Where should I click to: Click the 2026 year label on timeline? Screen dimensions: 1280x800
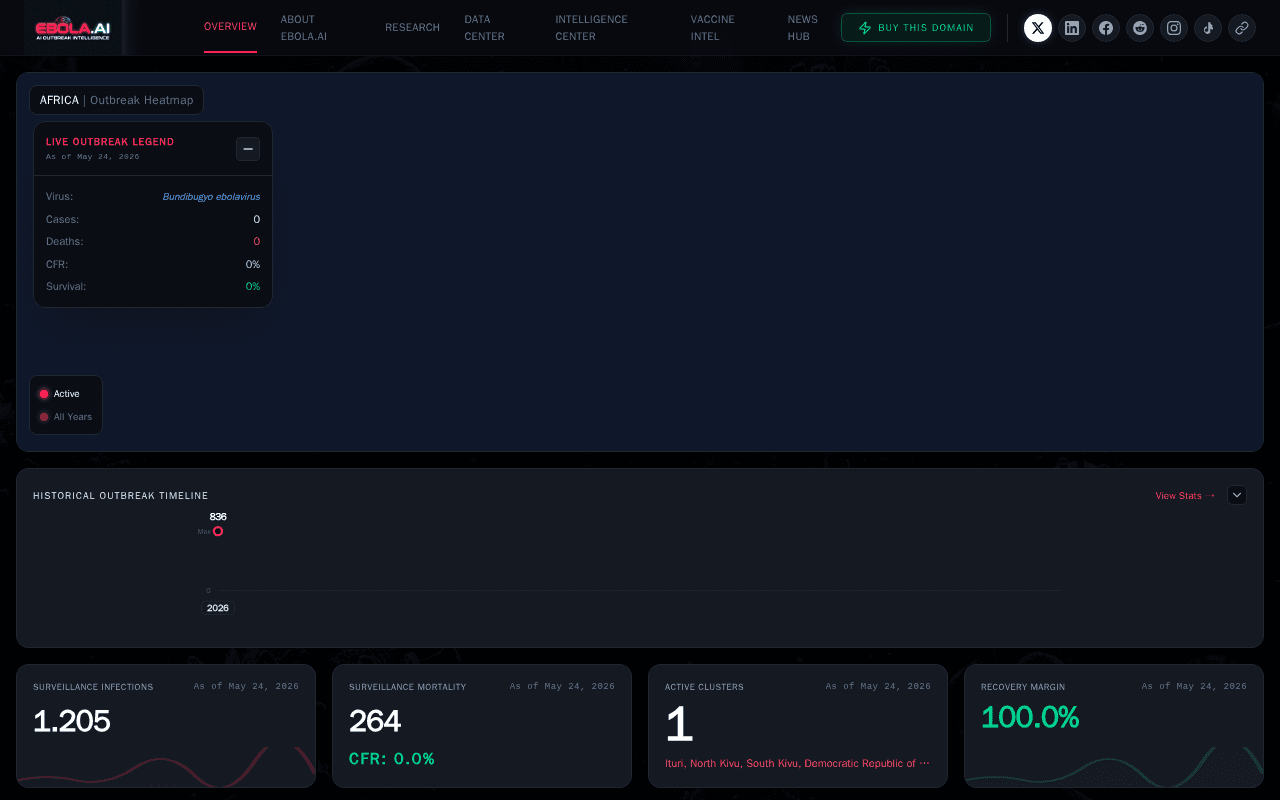pyautogui.click(x=218, y=608)
